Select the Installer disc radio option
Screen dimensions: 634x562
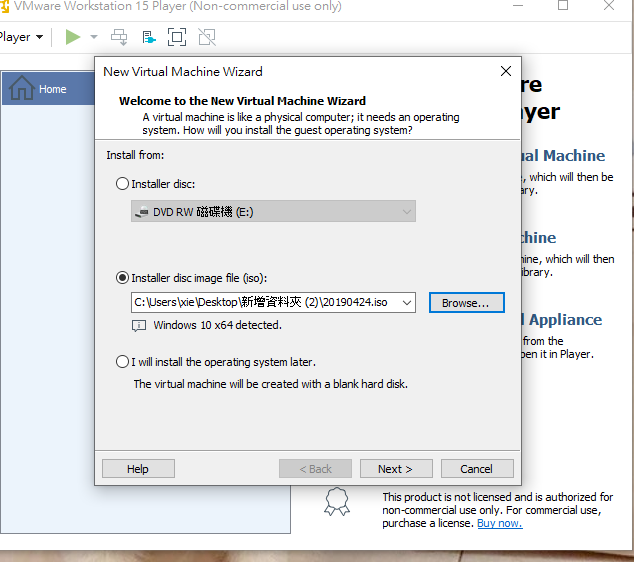(155, 184)
